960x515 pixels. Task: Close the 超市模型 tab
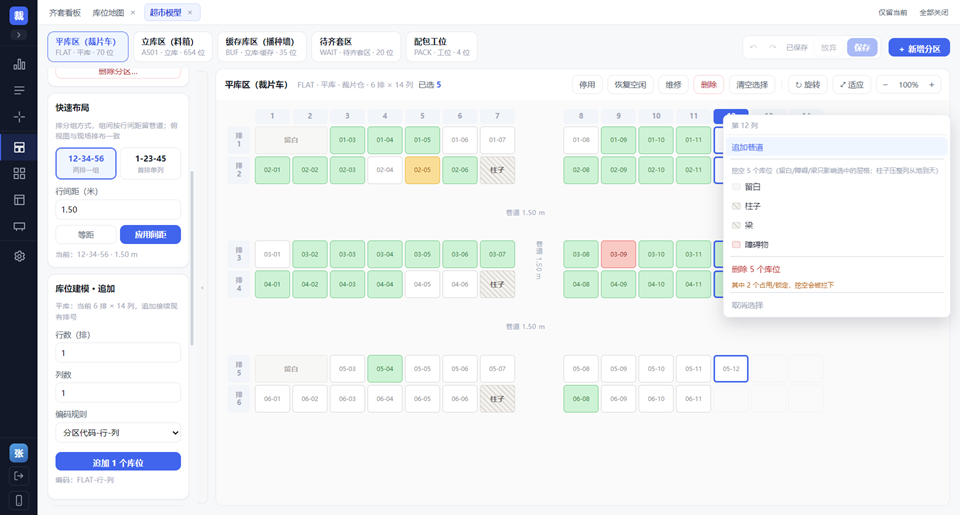[x=190, y=12]
